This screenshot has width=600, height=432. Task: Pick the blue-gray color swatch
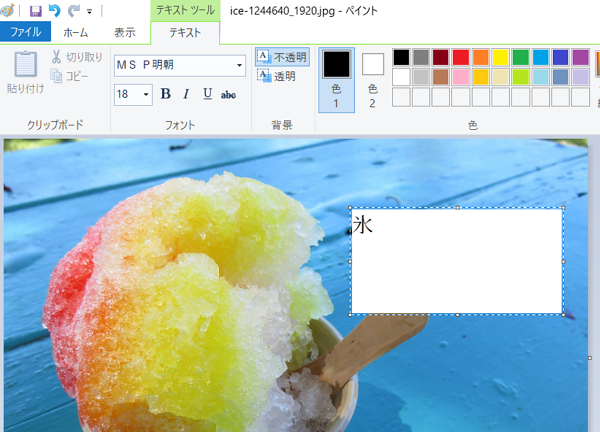click(x=560, y=77)
